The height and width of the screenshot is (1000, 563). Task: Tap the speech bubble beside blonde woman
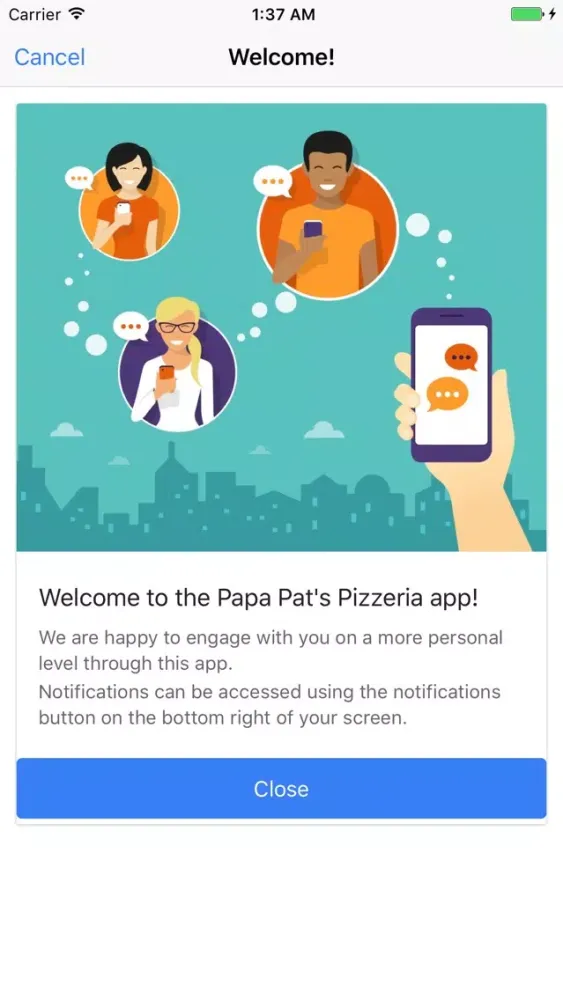tap(131, 327)
